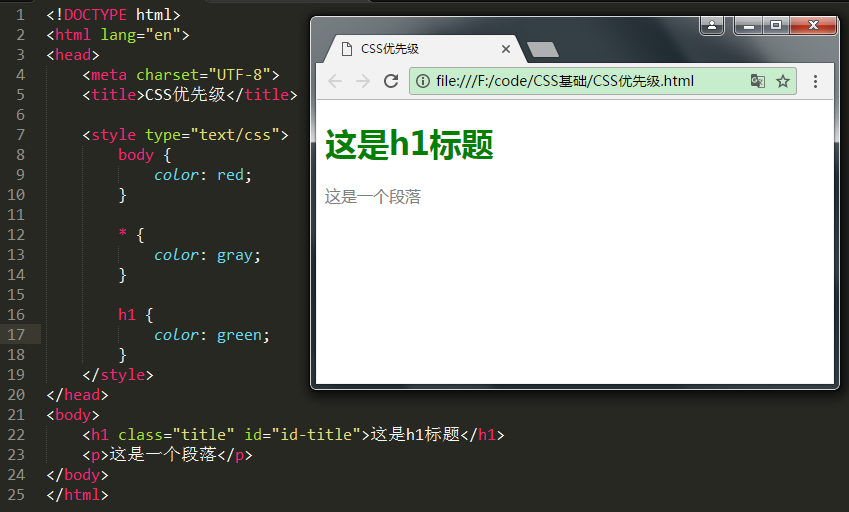Click the 'color: green;' line in the editor
The width and height of the screenshot is (849, 512).
pos(212,335)
